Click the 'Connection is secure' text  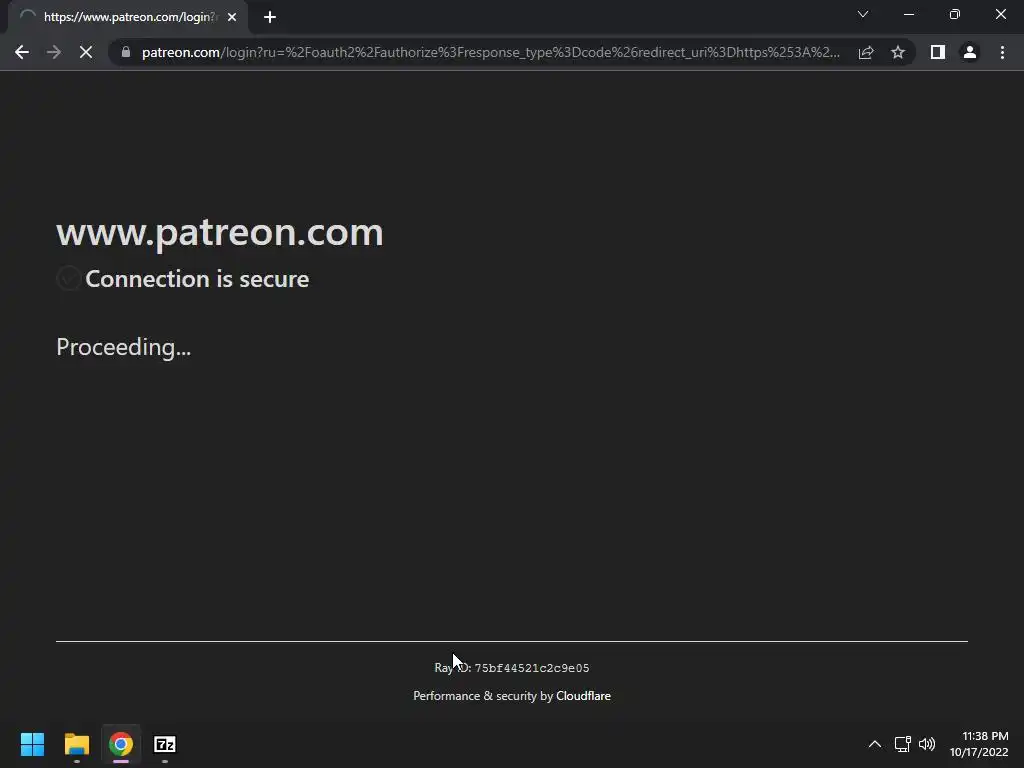coord(197,279)
